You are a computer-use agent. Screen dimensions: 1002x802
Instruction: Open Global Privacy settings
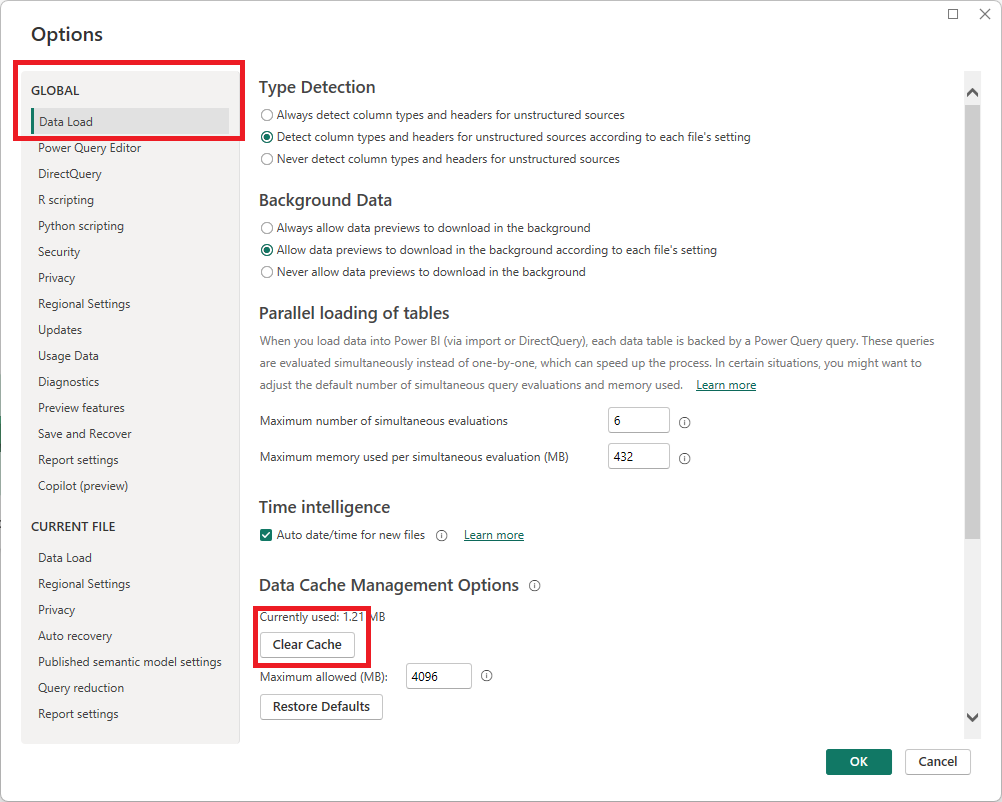(x=56, y=278)
